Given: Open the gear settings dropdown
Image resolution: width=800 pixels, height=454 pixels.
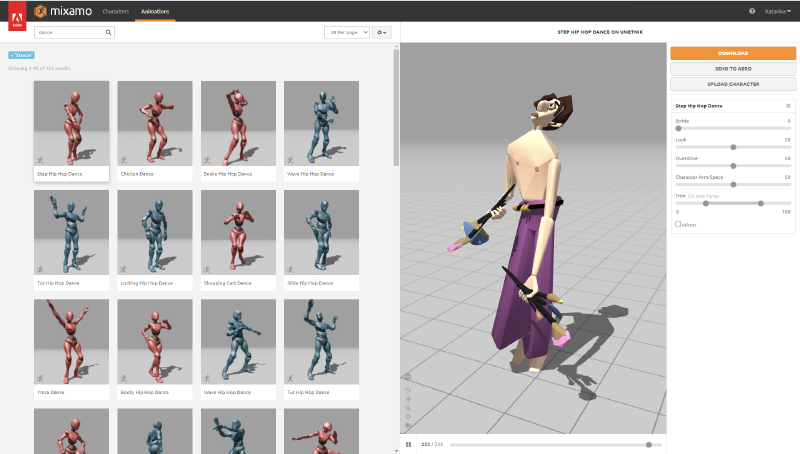Looking at the screenshot, I should (x=382, y=32).
